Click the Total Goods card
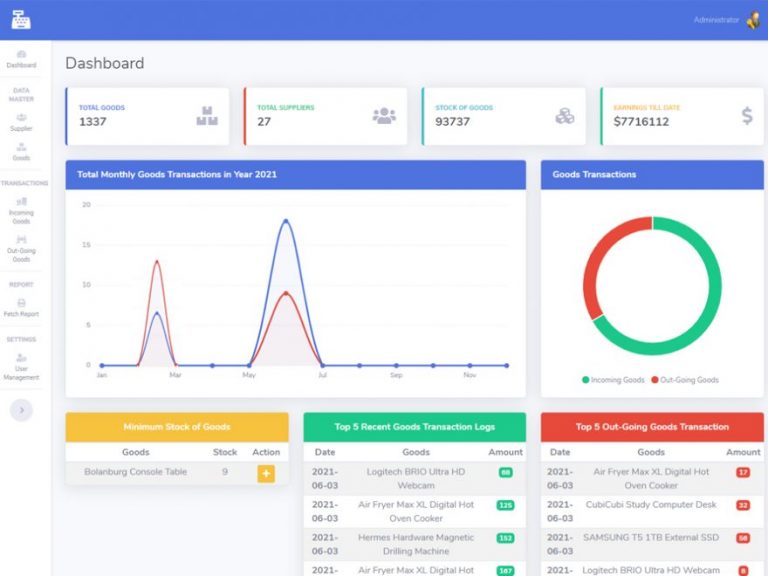Image resolution: width=768 pixels, height=576 pixels. point(147,116)
